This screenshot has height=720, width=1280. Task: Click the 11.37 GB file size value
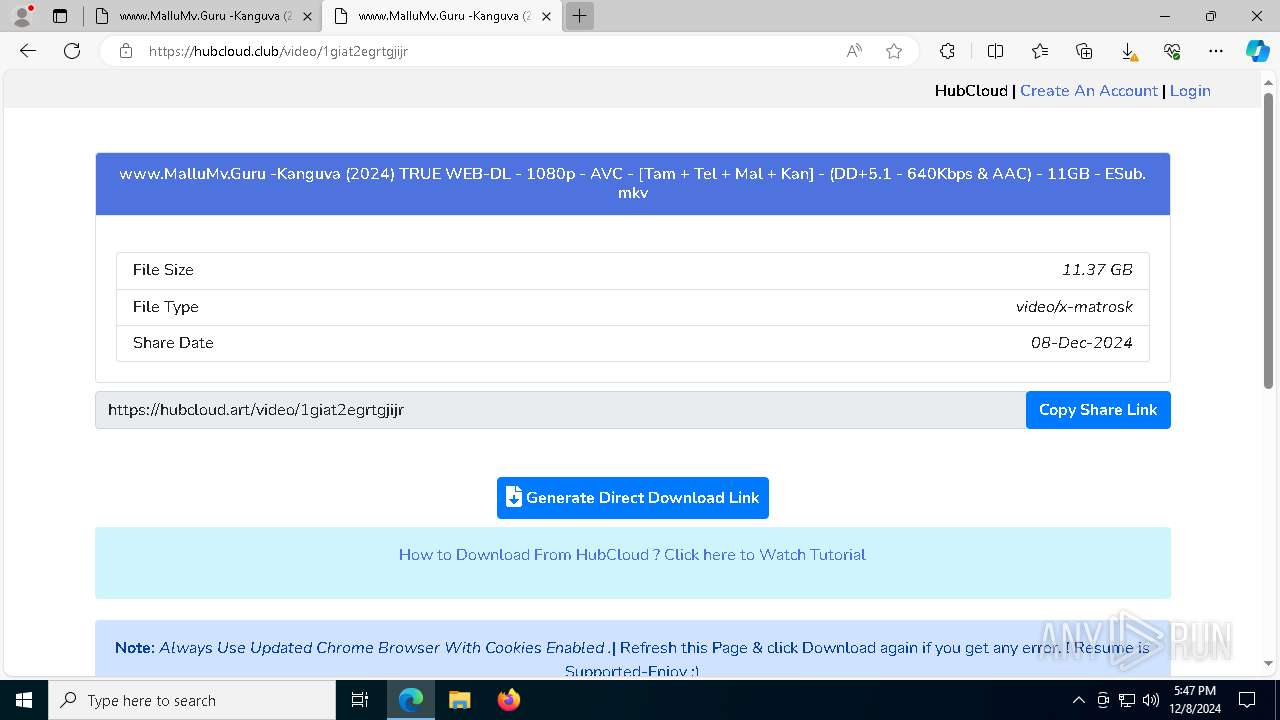coord(1097,270)
